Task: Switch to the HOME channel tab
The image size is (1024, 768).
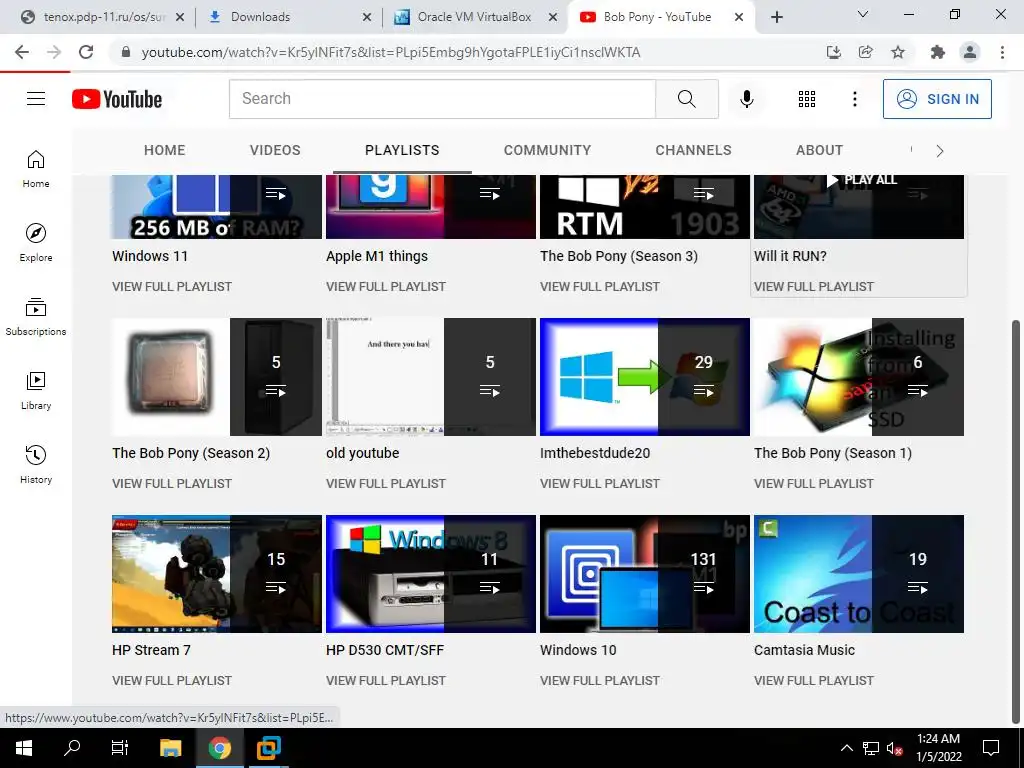Action: 165,150
